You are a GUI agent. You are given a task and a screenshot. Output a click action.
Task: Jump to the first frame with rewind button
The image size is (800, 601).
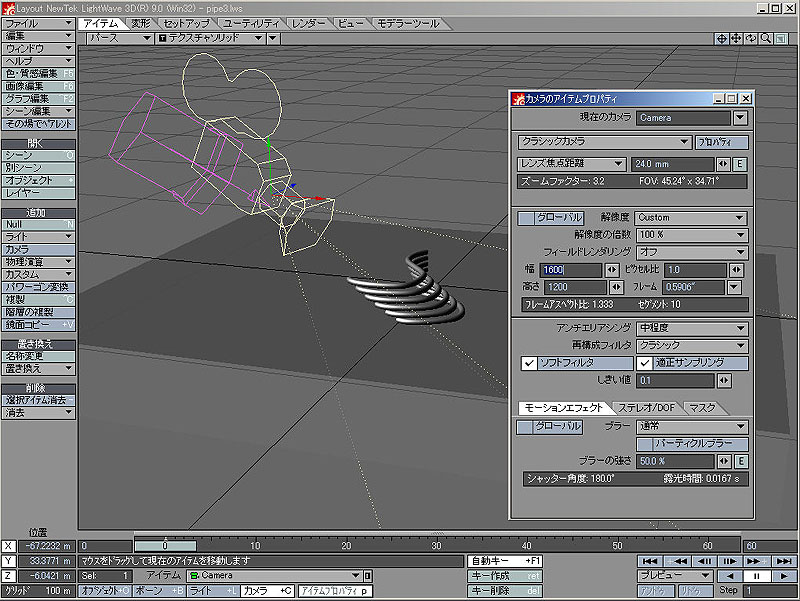point(650,561)
